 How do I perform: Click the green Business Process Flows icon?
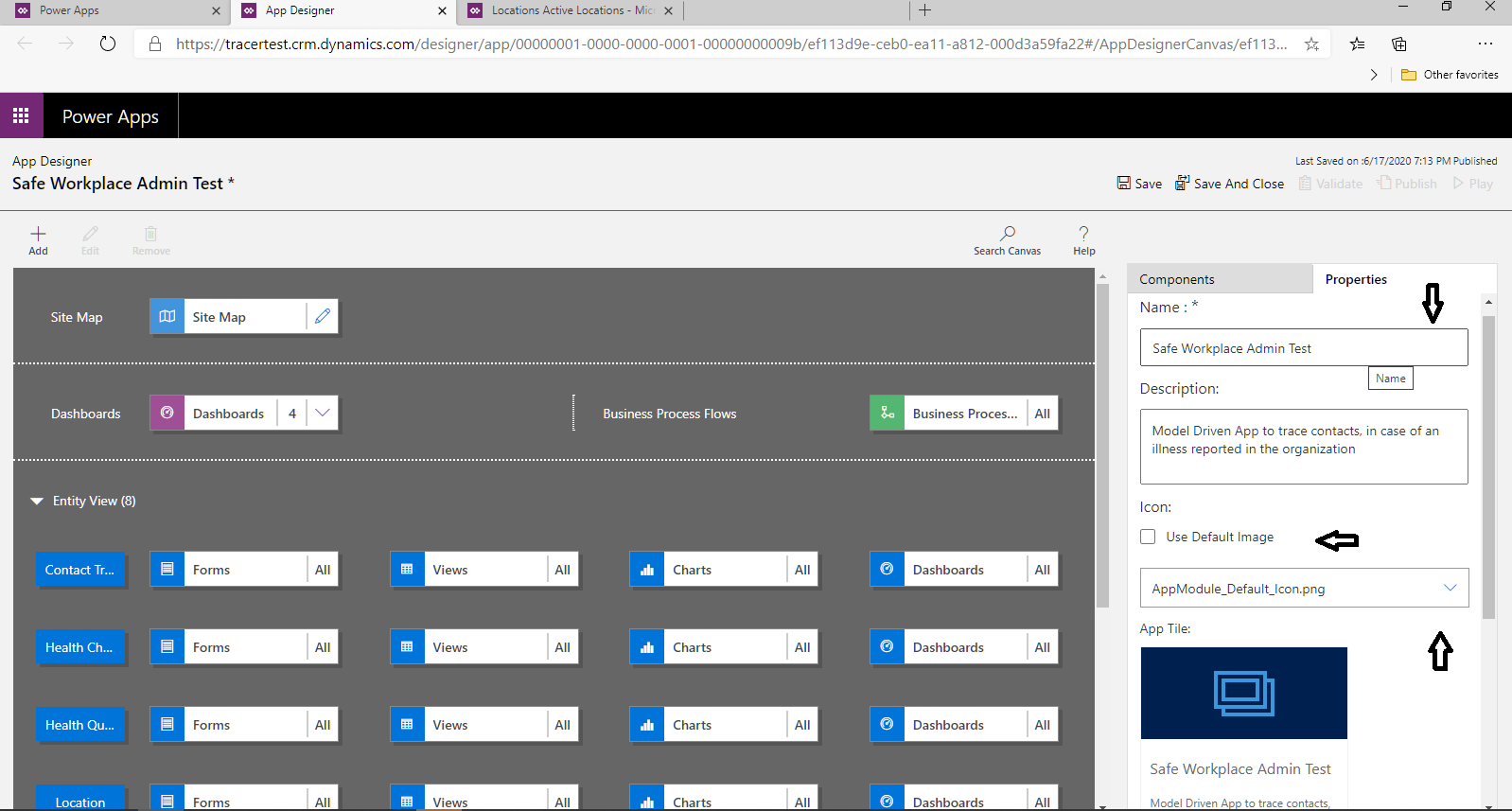[887, 413]
